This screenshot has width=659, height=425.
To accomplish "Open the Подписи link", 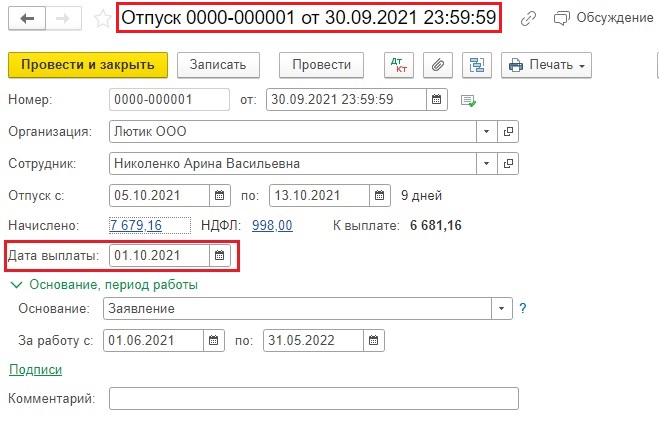I will pyautogui.click(x=36, y=370).
